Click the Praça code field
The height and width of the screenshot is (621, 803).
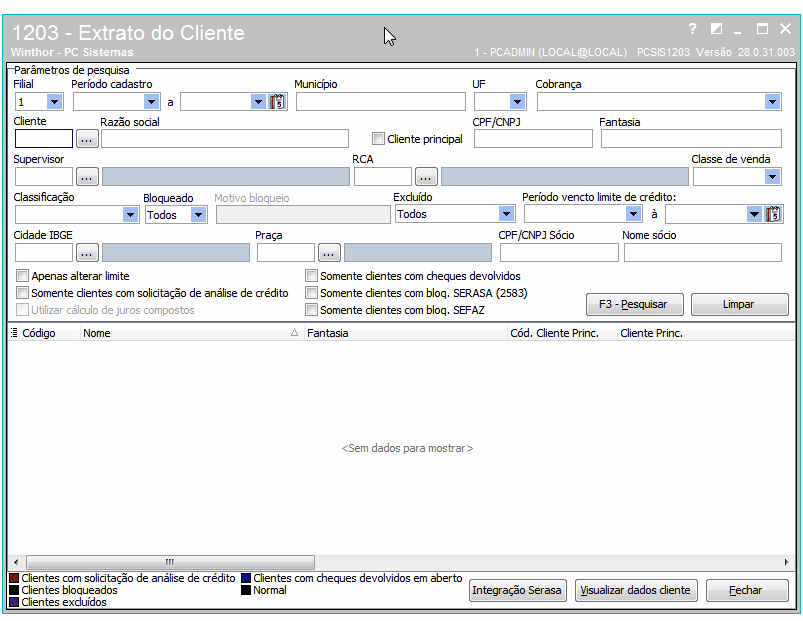tap(285, 253)
